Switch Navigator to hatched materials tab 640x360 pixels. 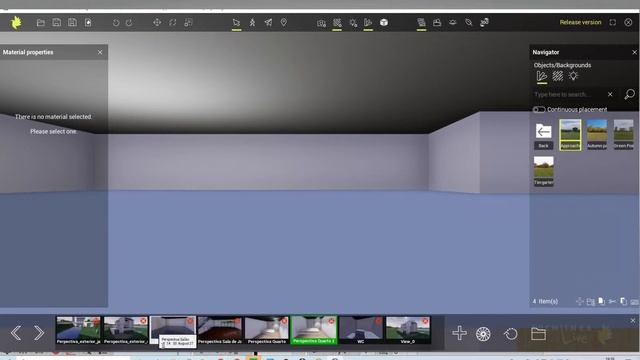(558, 76)
